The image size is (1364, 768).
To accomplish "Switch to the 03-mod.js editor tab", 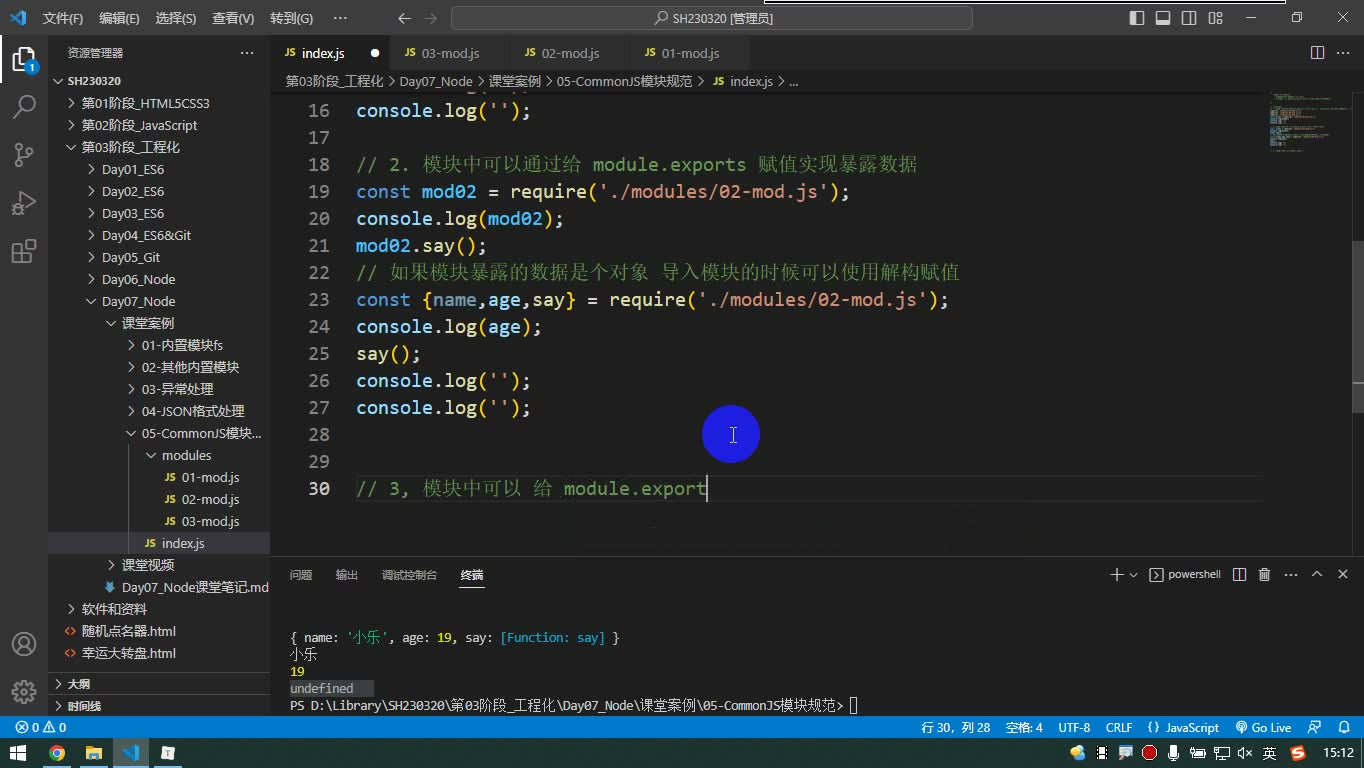I will click(449, 53).
